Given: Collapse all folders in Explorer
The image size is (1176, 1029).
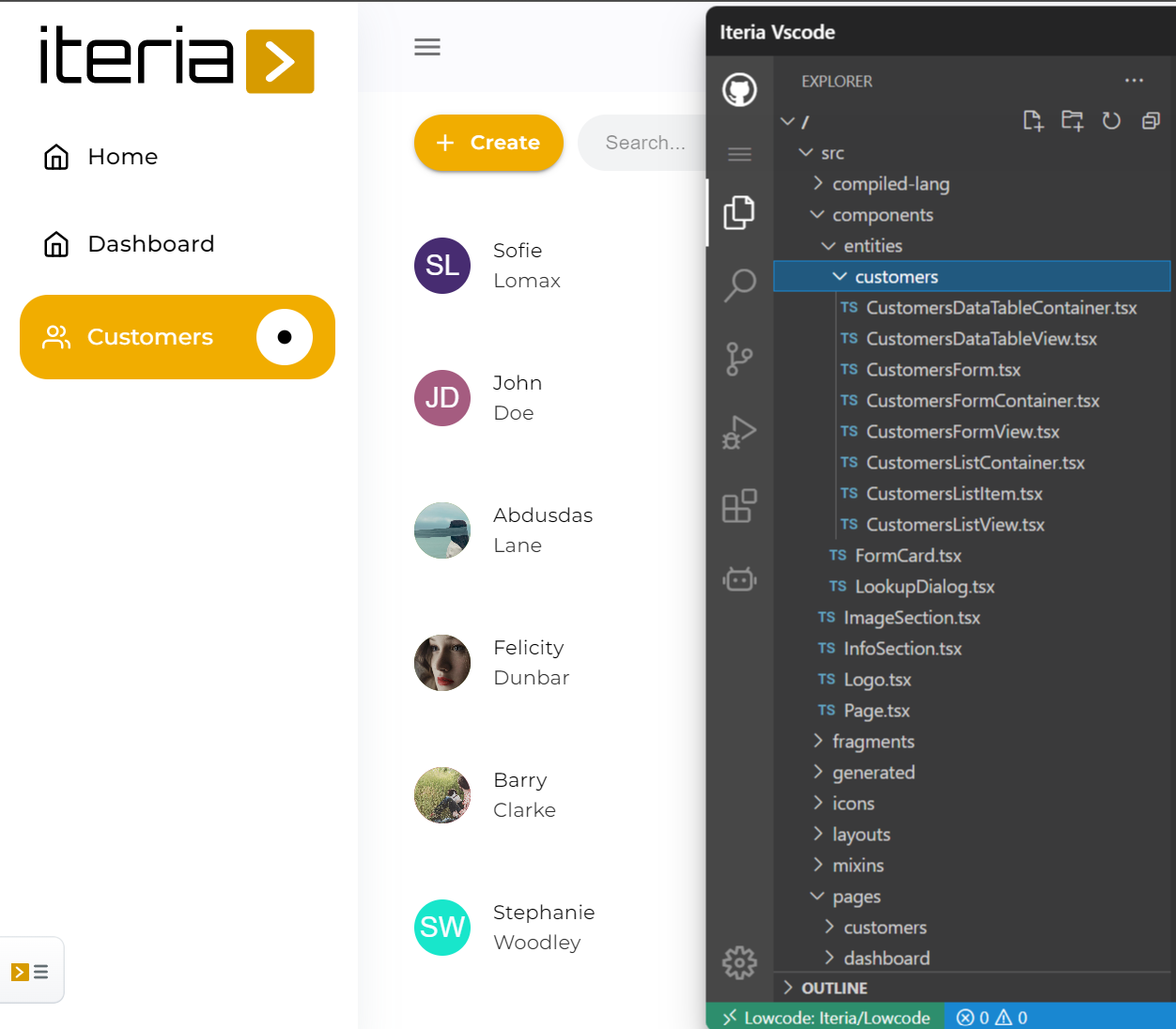Looking at the screenshot, I should point(1151,121).
